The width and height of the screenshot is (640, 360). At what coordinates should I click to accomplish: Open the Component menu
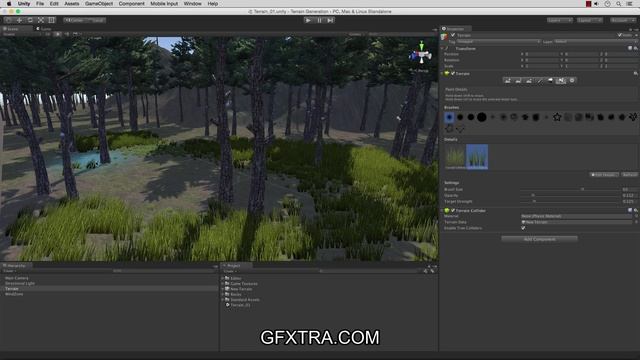point(131,4)
